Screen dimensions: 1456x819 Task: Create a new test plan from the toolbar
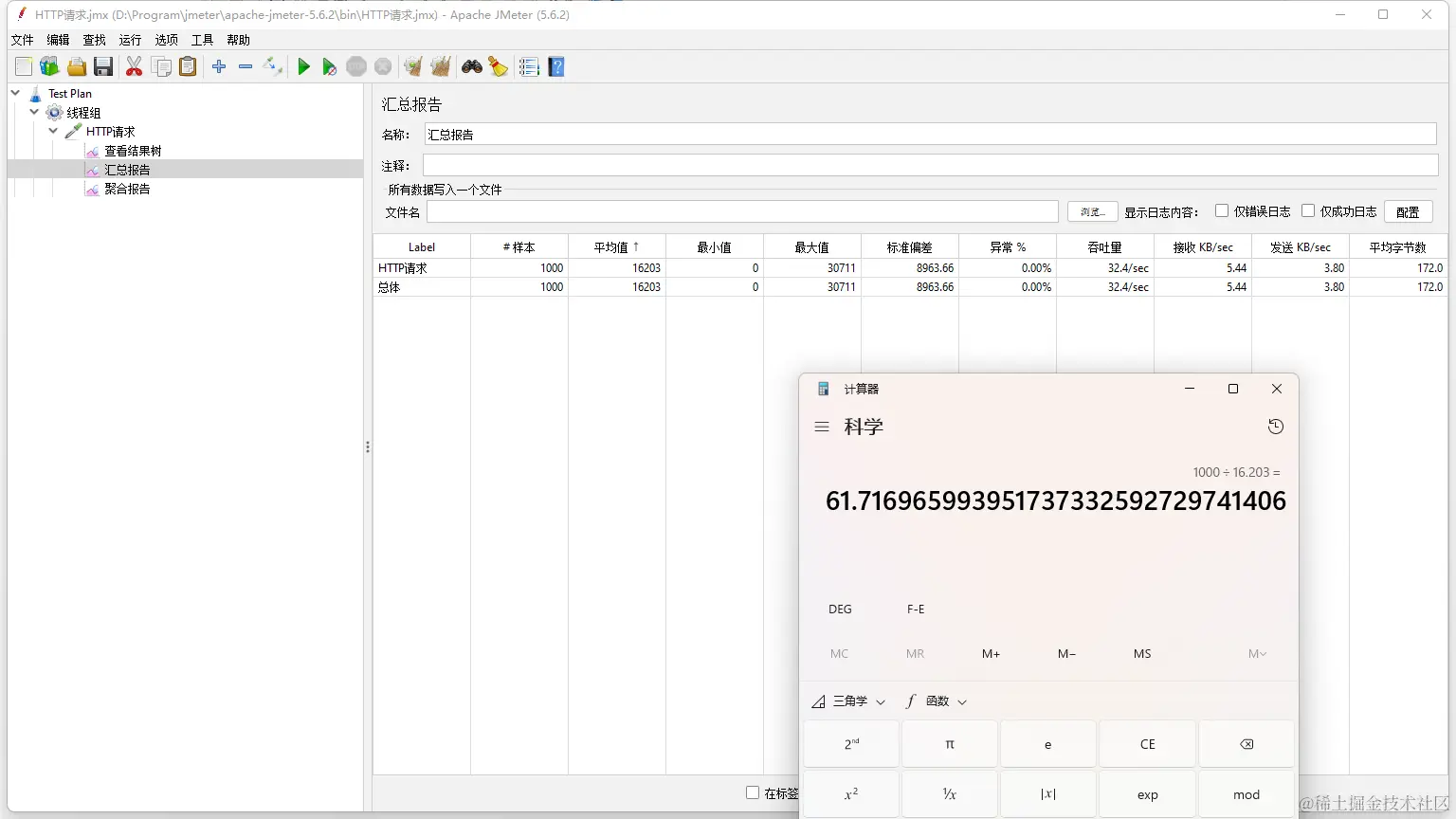[24, 66]
